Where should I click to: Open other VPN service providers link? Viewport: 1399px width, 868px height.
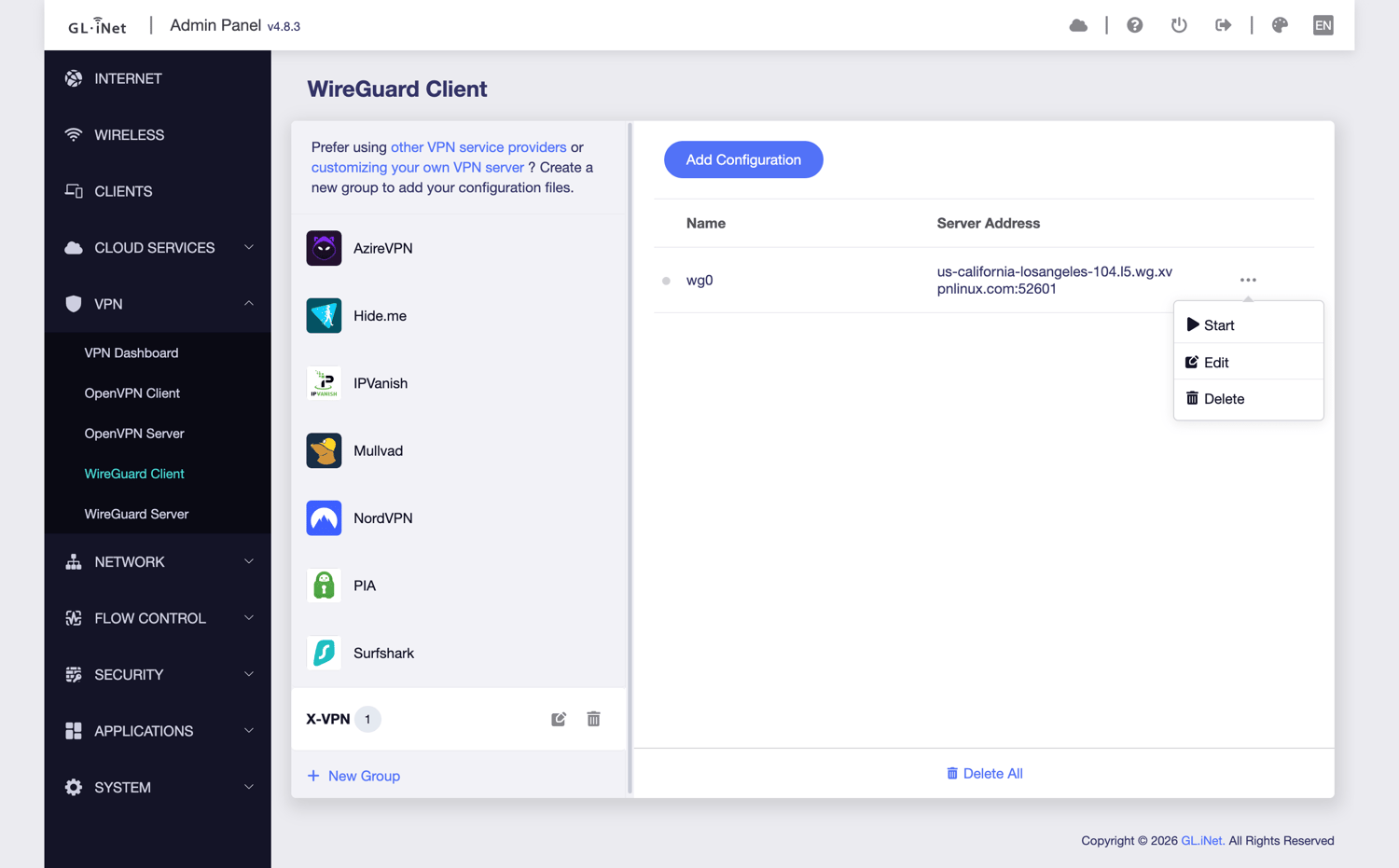click(478, 147)
